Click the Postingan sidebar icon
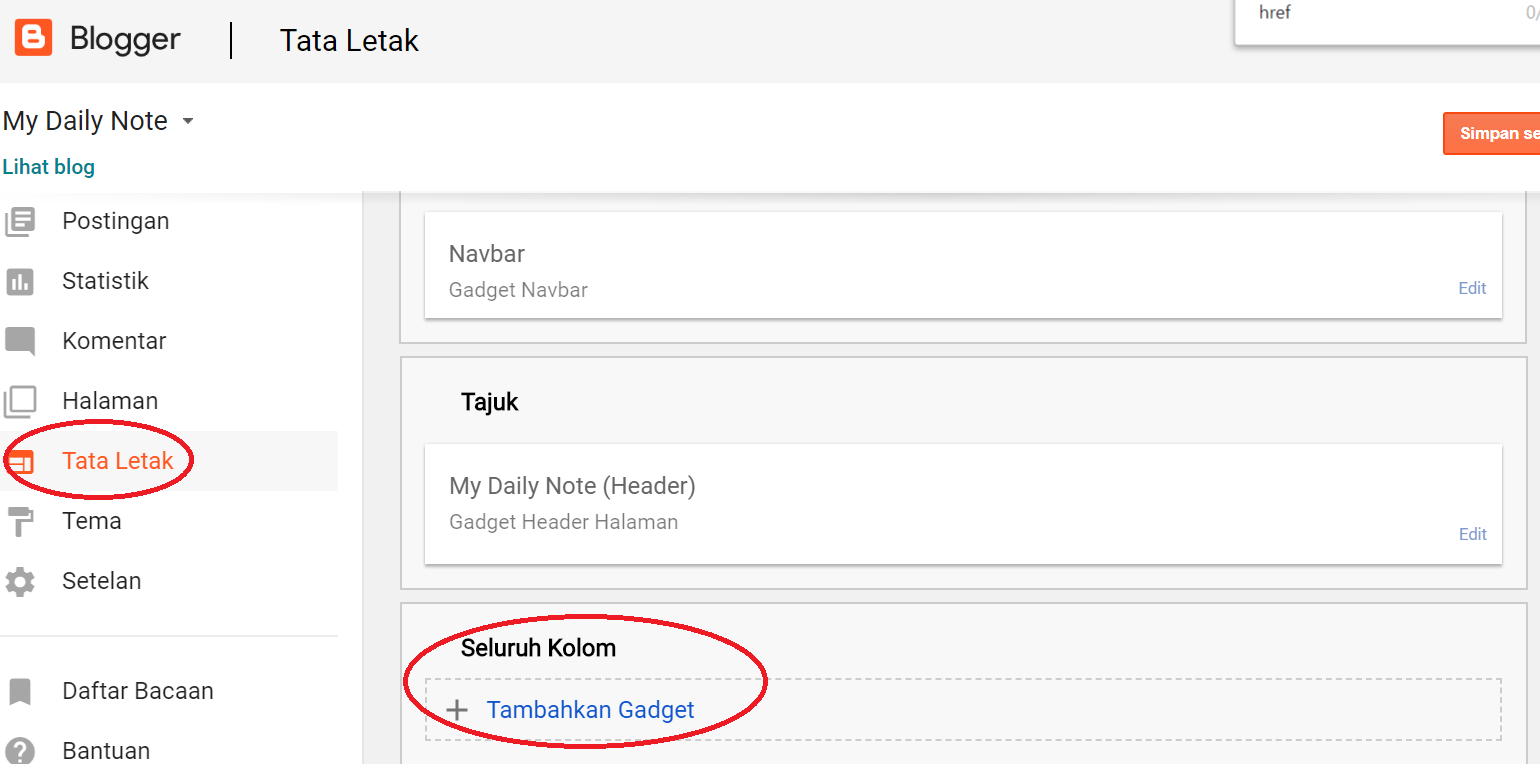The width and height of the screenshot is (1540, 764). click(20, 221)
